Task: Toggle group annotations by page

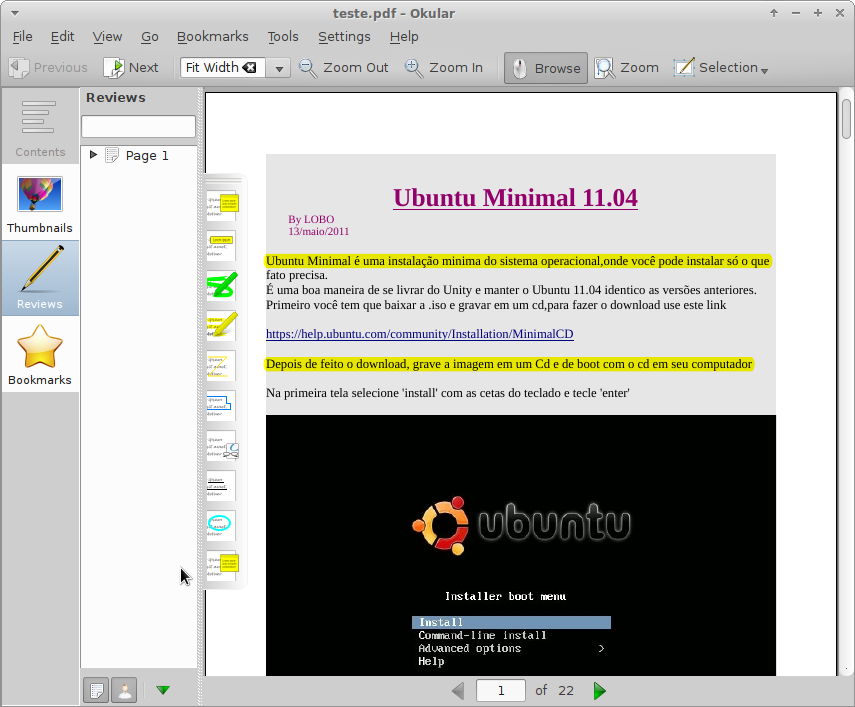Action: (x=96, y=691)
